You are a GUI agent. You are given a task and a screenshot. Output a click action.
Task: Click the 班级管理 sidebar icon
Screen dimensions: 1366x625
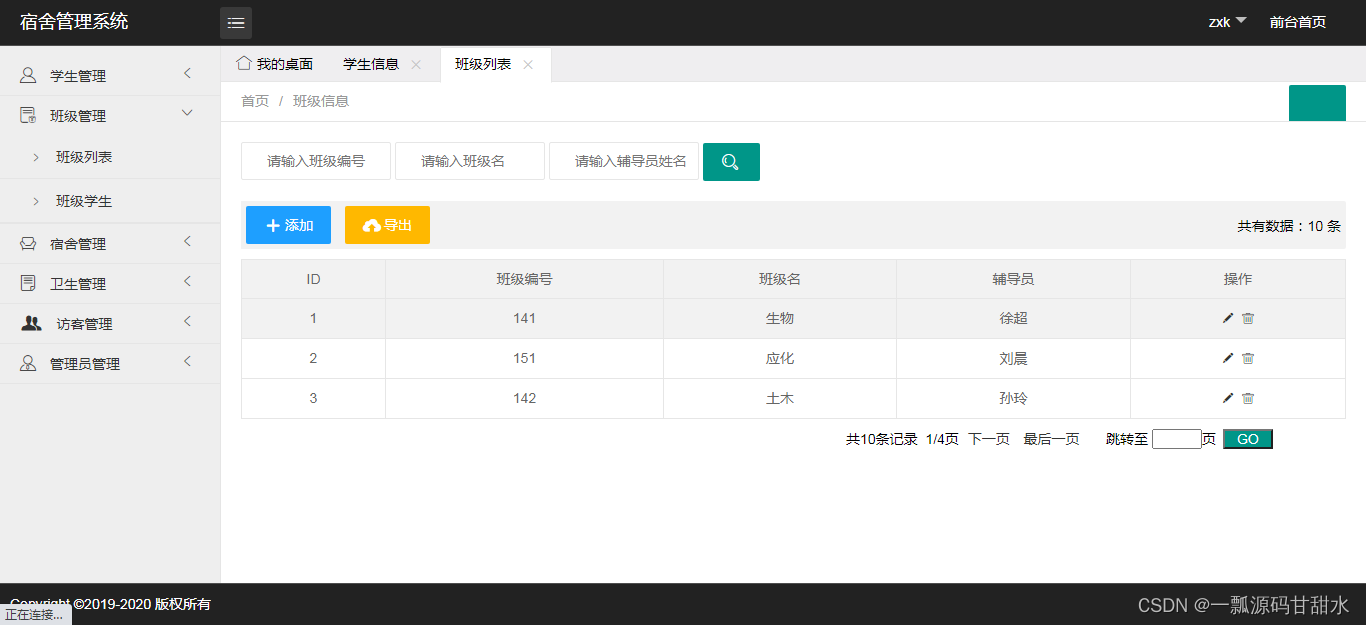click(28, 115)
